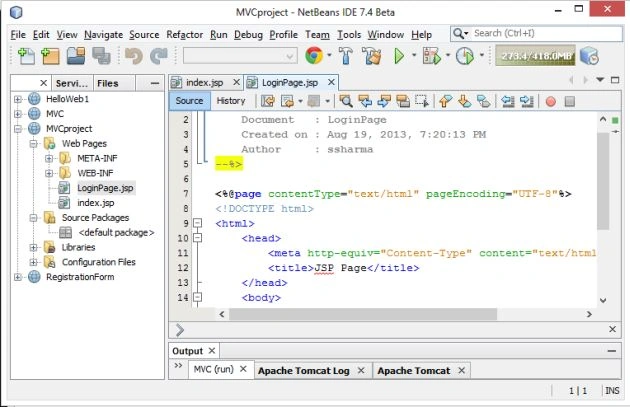The image size is (630, 407).
Task: Open the Chrome browser run icon
Action: pyautogui.click(x=314, y=55)
